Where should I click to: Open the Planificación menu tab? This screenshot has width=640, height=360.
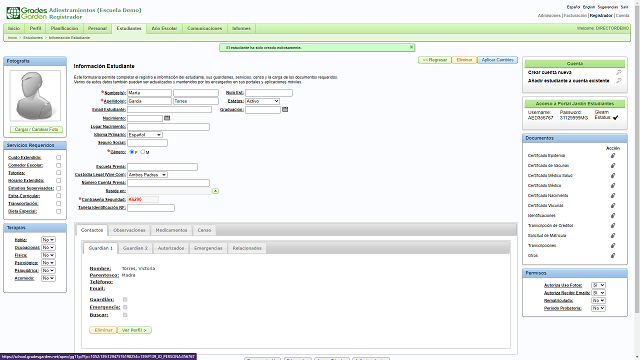64,29
